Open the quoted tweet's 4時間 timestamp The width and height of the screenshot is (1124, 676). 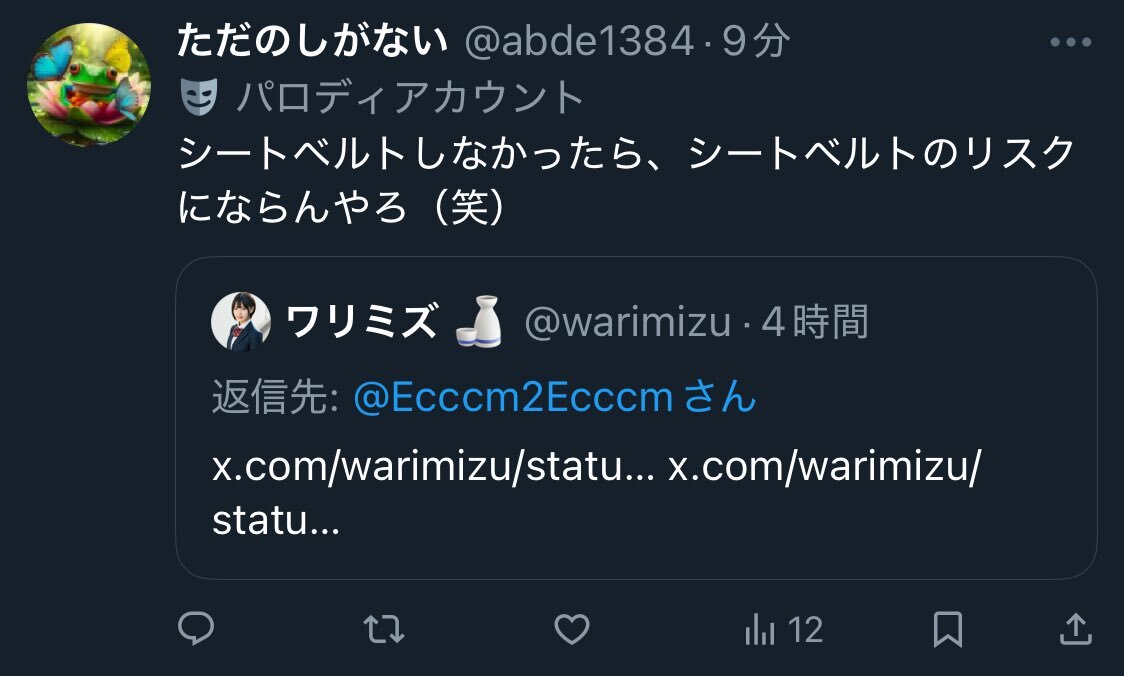[x=815, y=321]
